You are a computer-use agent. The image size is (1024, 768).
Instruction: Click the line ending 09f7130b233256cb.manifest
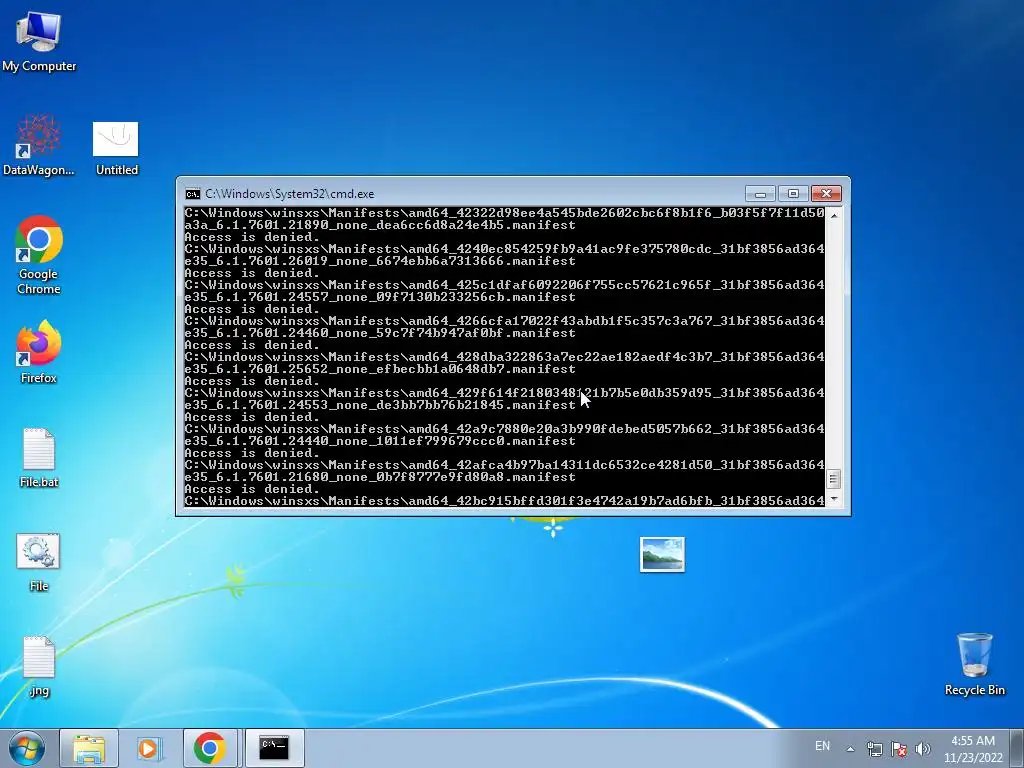pyautogui.click(x=380, y=297)
